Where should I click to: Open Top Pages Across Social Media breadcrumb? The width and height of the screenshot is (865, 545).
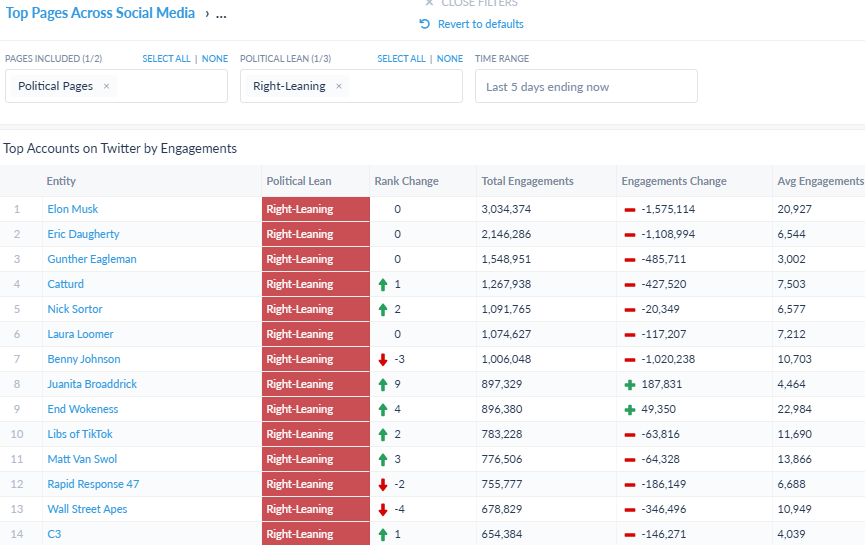pos(100,13)
